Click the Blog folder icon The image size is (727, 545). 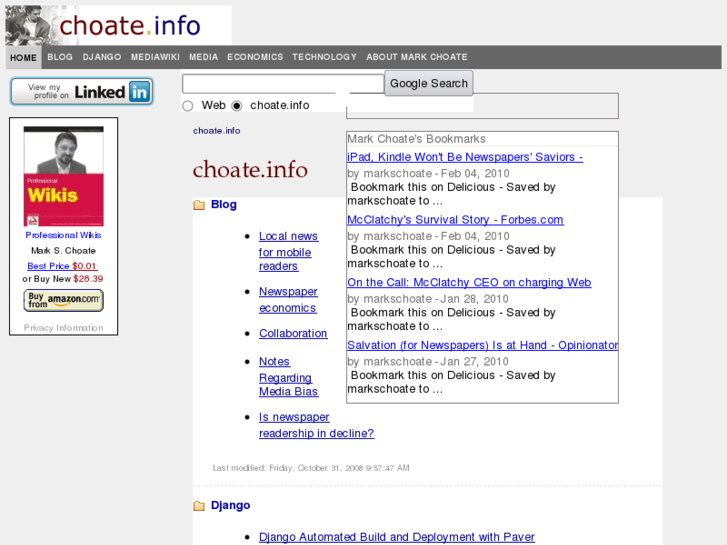199,205
